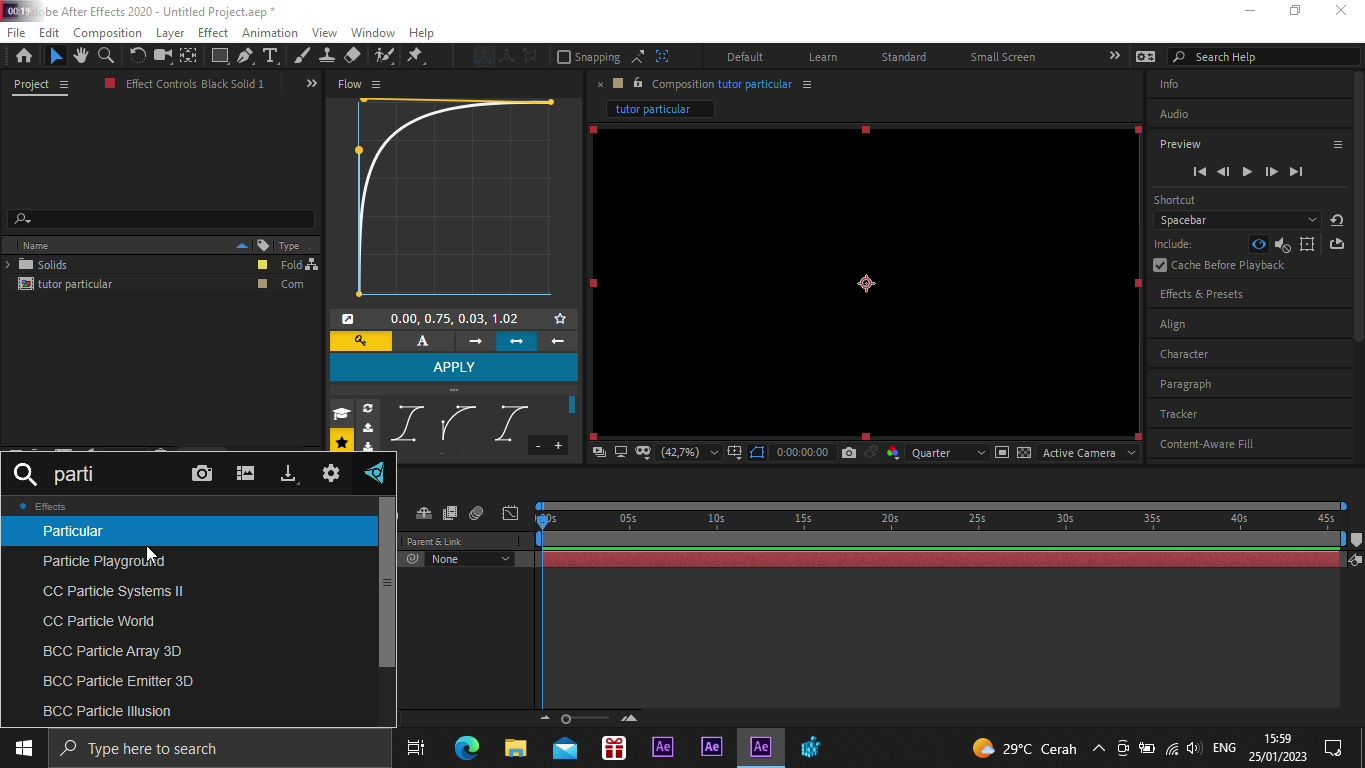Click the image preset icon in search popup

(x=245, y=474)
